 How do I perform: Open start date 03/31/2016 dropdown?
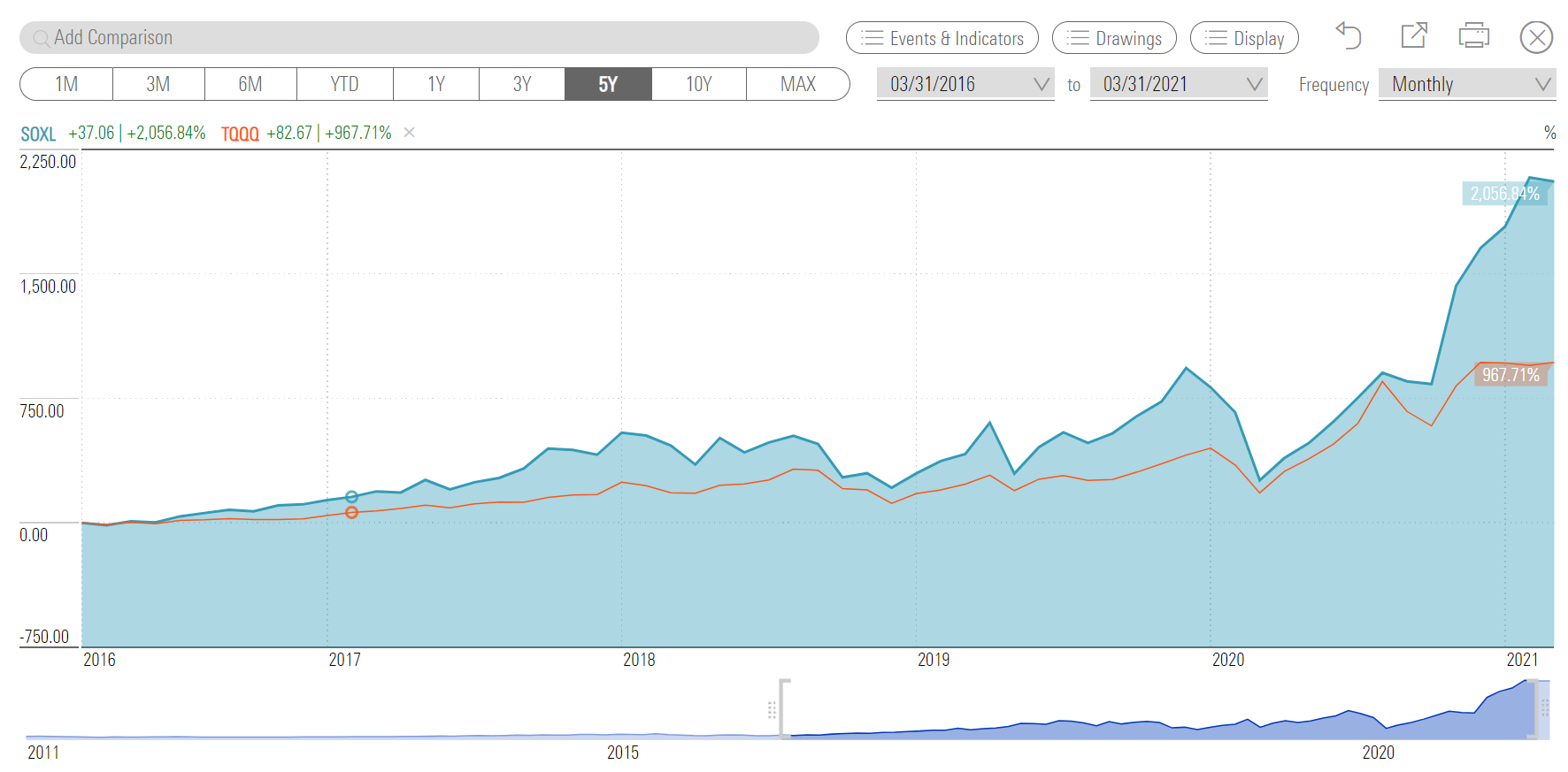[965, 84]
